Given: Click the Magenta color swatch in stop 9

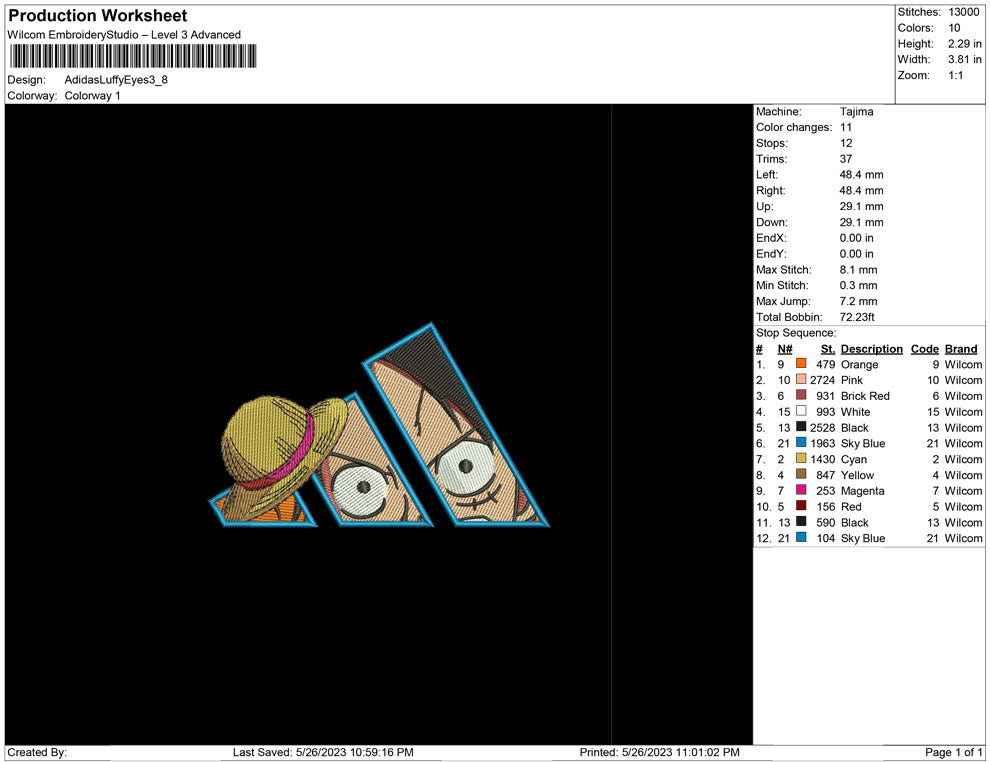Looking at the screenshot, I should click(801, 490).
